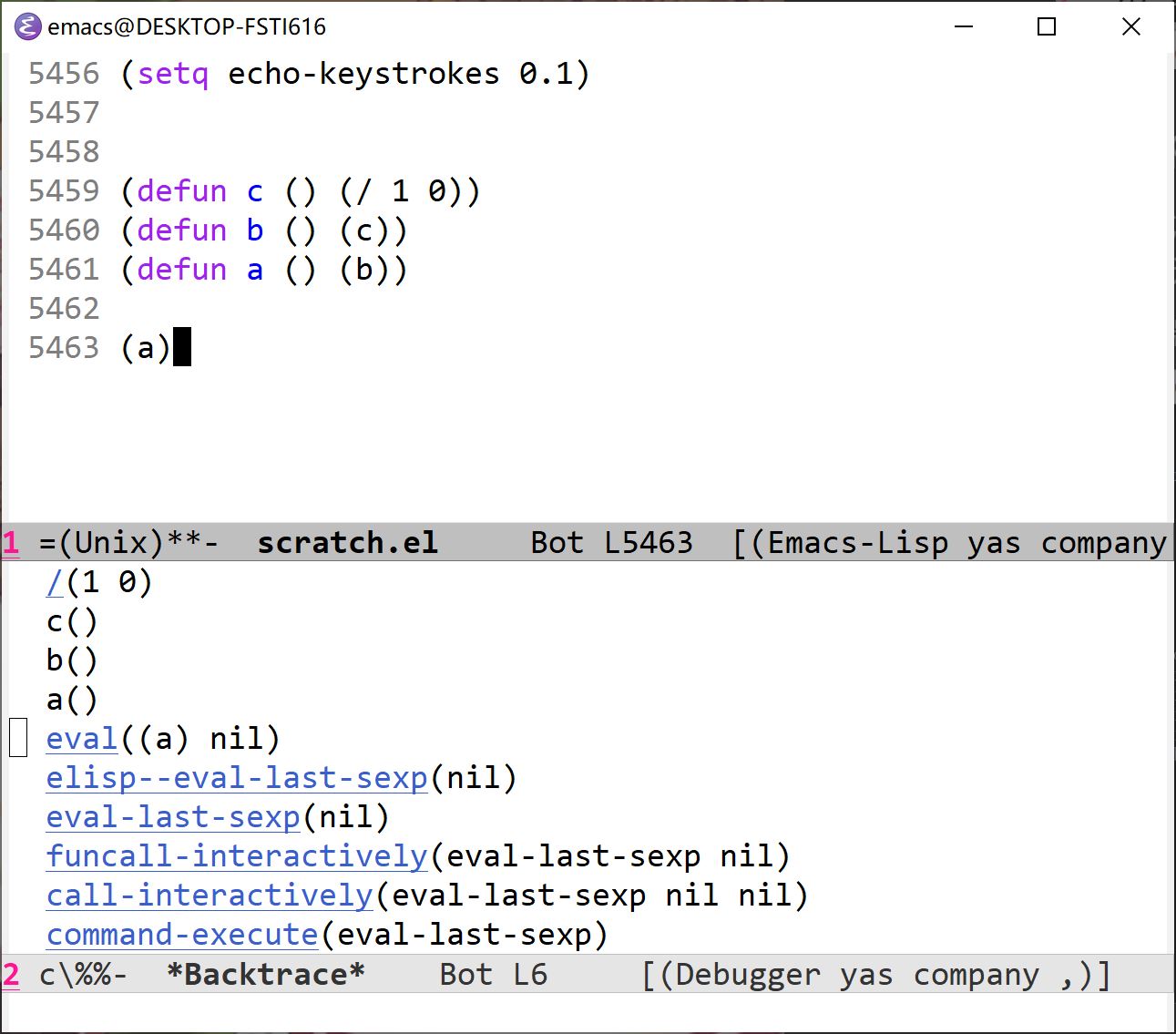Click the c() frame in backtrace
The height and width of the screenshot is (1034, 1176).
[71, 622]
